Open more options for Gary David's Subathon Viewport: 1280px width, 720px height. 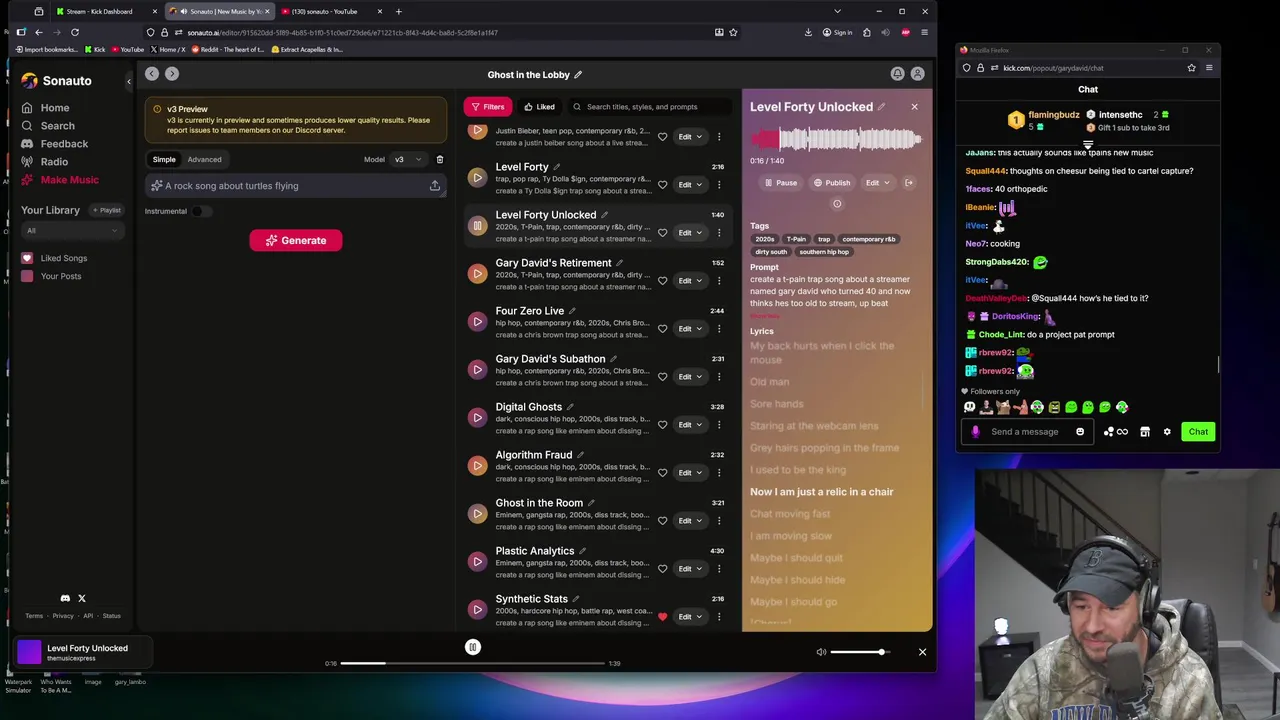(x=718, y=377)
